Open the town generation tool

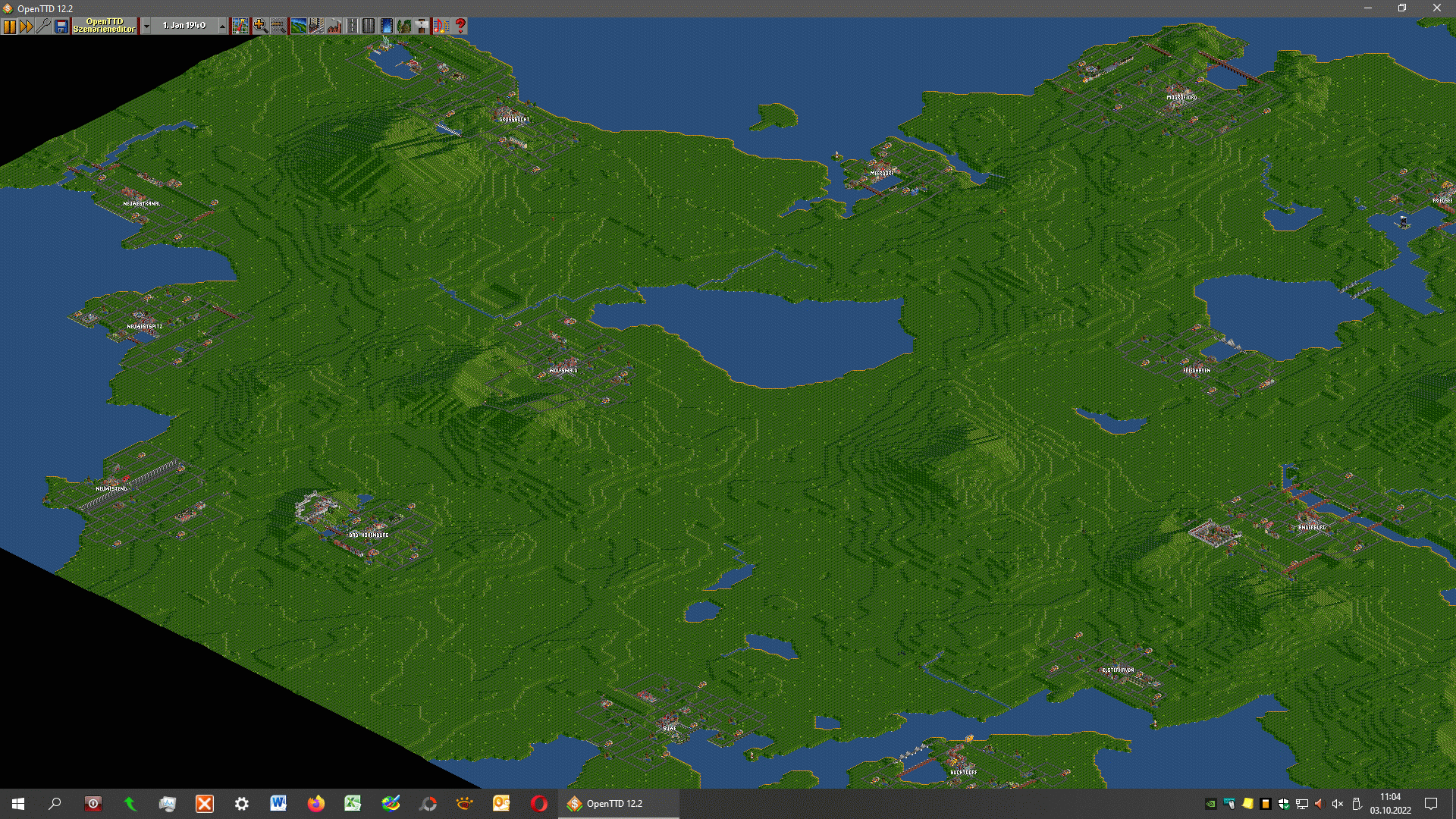[x=316, y=27]
